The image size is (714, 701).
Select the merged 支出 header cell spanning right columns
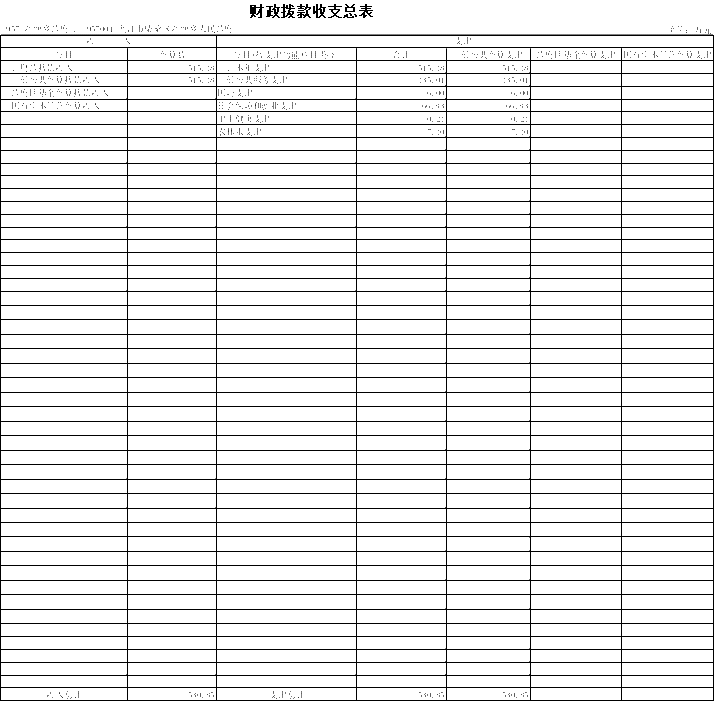coord(465,41)
